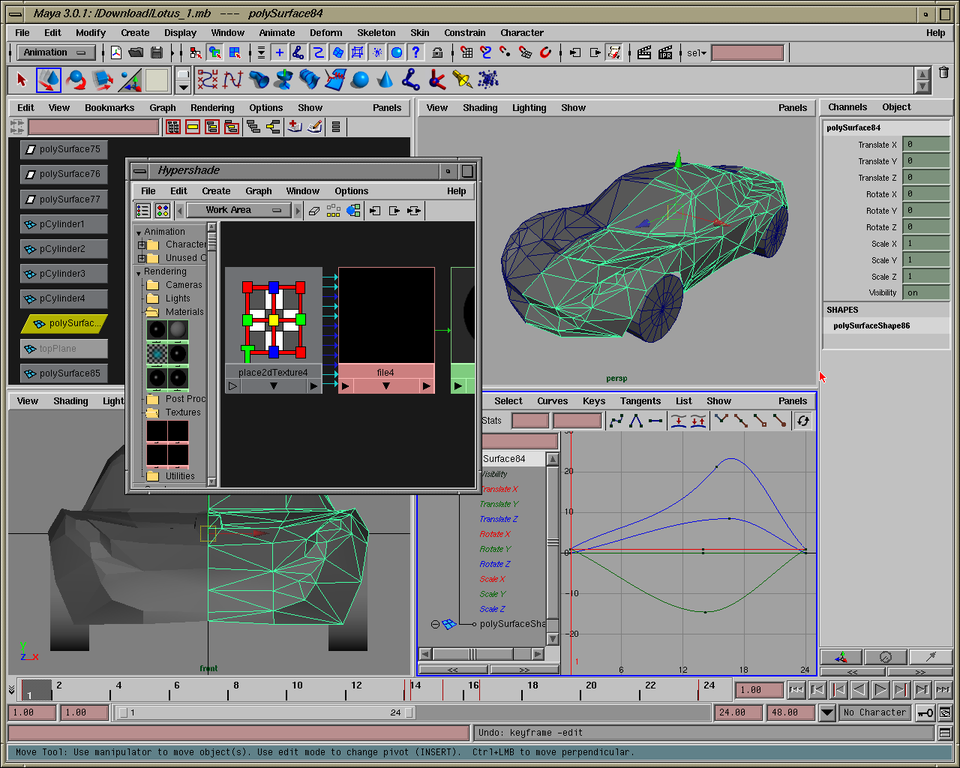This screenshot has height=768, width=960.
Task: Open the Tangents menu in Graph Editor
Action: click(x=640, y=401)
